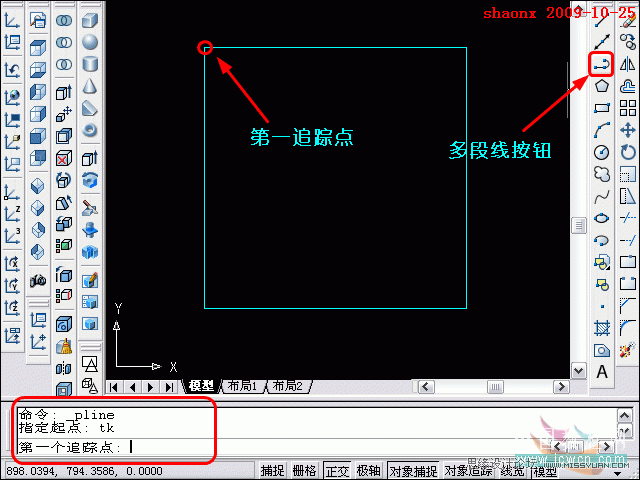Image resolution: width=640 pixels, height=480 pixels.
Task: Select the Move tool in modify toolbar
Action: point(628,130)
